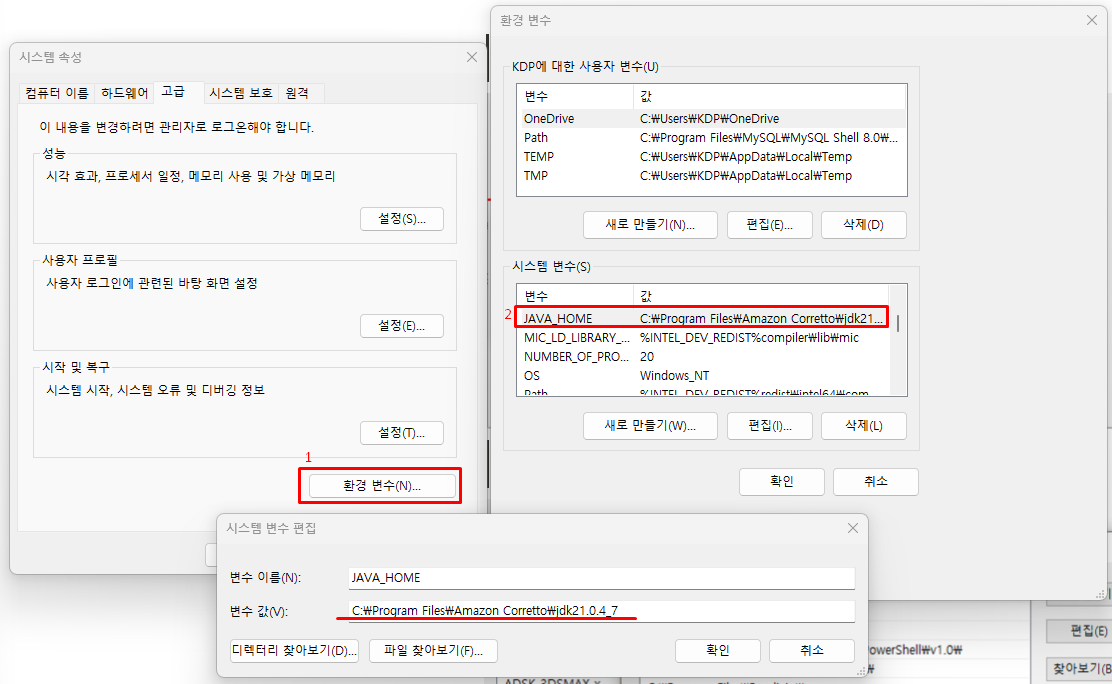1112x684 pixels.
Task: Open the 환경 변수(N)... button
Action: pos(382,485)
